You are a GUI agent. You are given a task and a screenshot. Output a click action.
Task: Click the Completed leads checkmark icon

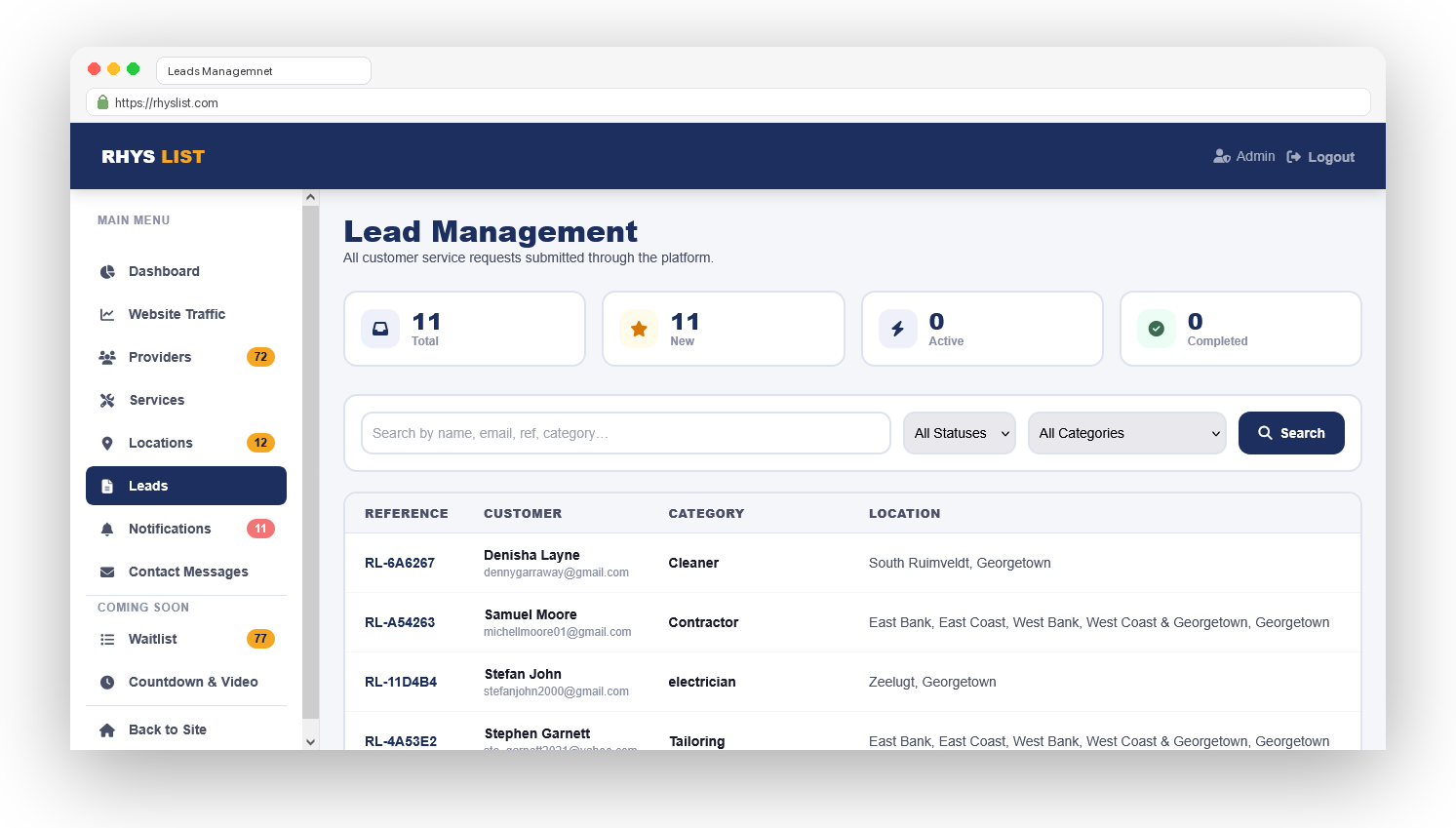(1156, 329)
